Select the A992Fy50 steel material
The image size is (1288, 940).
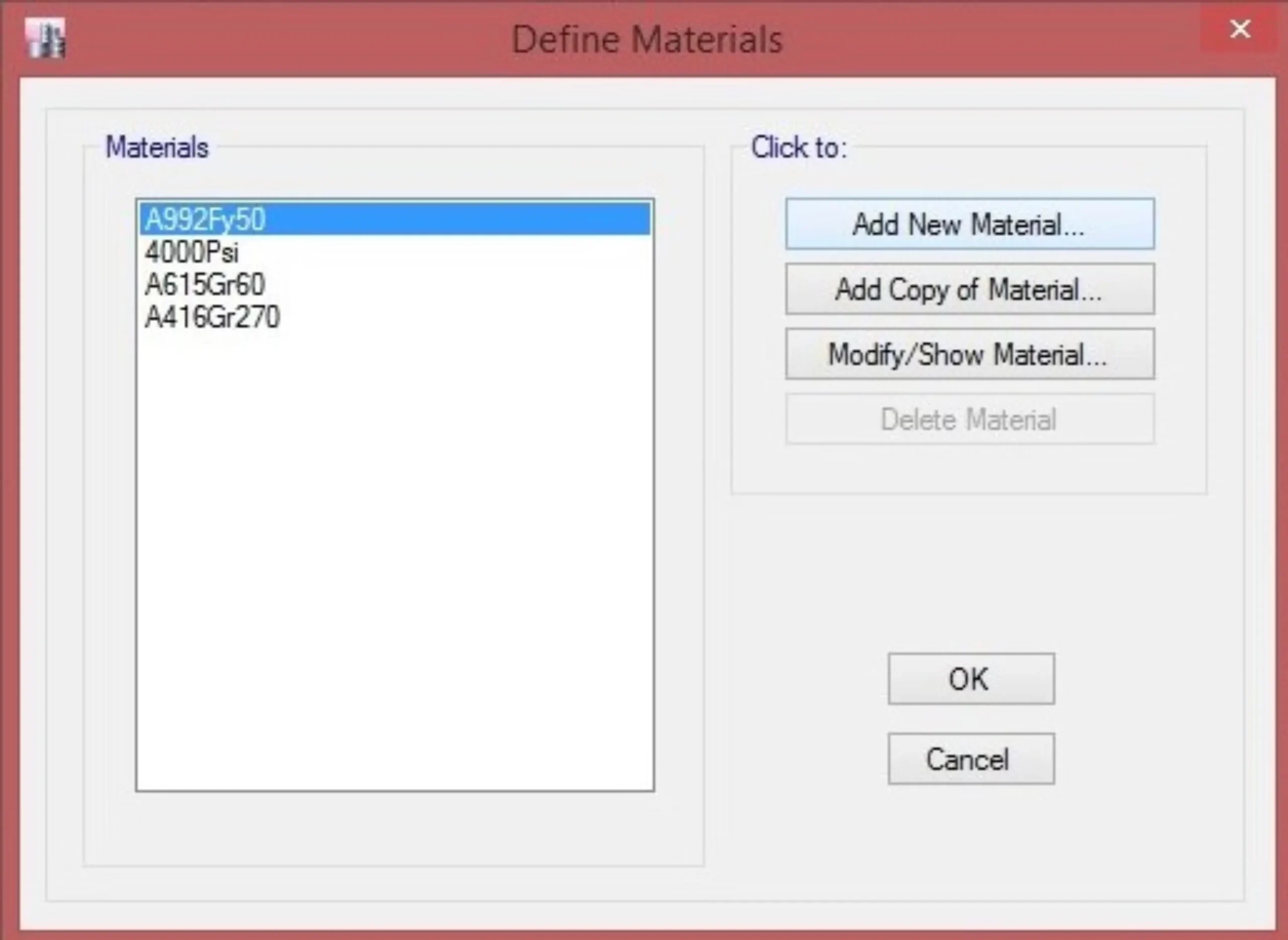point(205,220)
